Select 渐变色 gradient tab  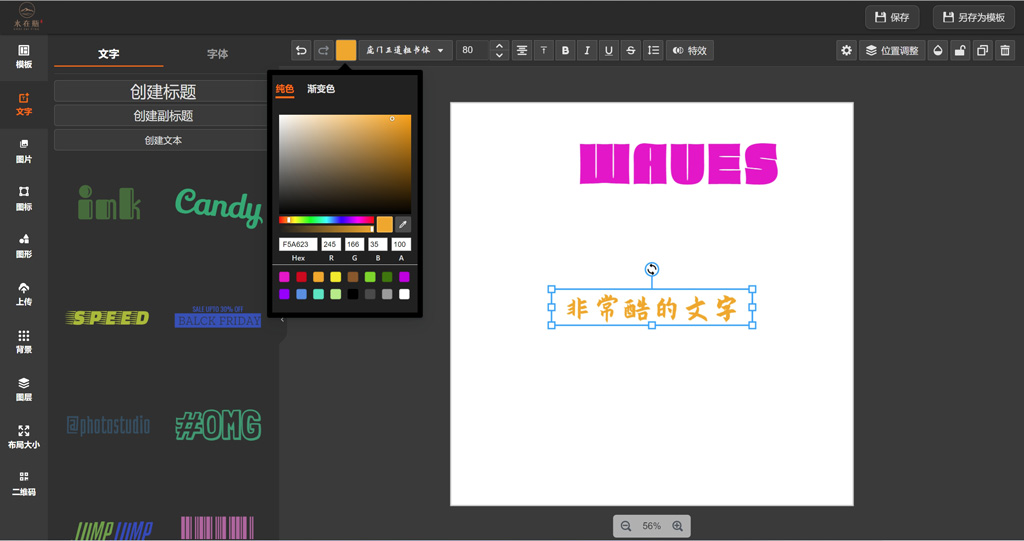point(321,89)
